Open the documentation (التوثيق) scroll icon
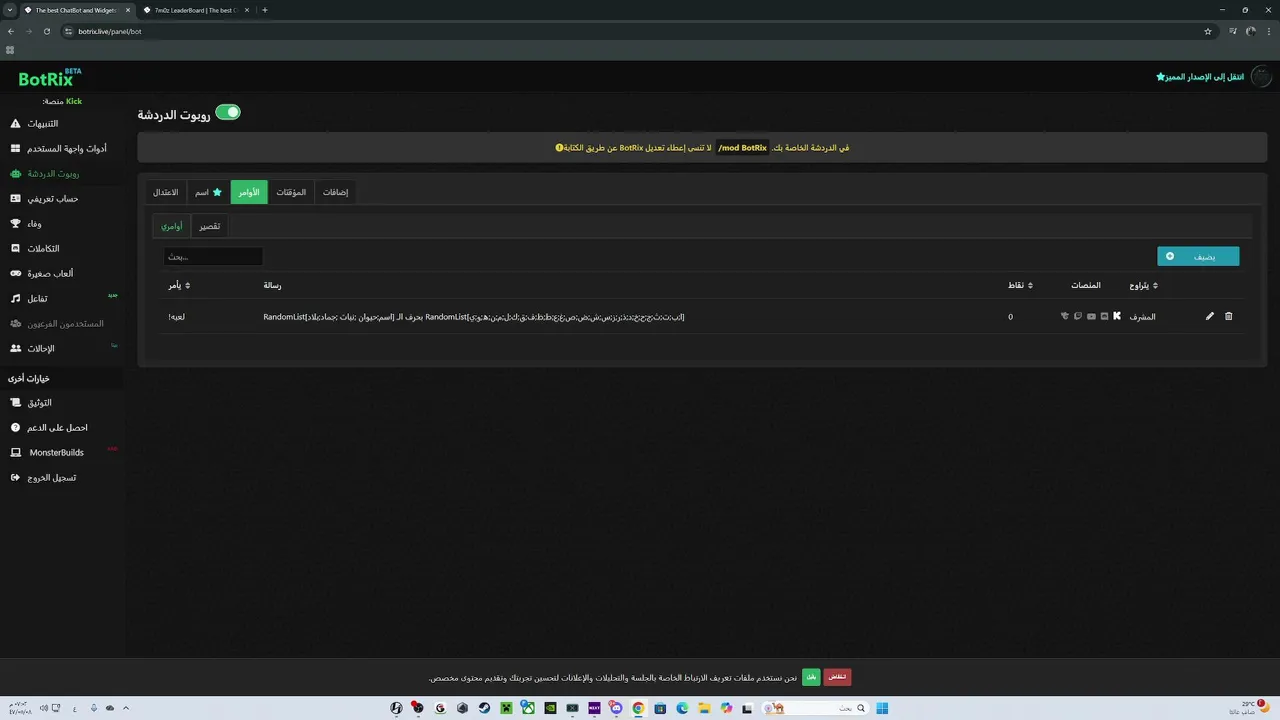Image resolution: width=1280 pixels, height=720 pixels. [x=15, y=403]
